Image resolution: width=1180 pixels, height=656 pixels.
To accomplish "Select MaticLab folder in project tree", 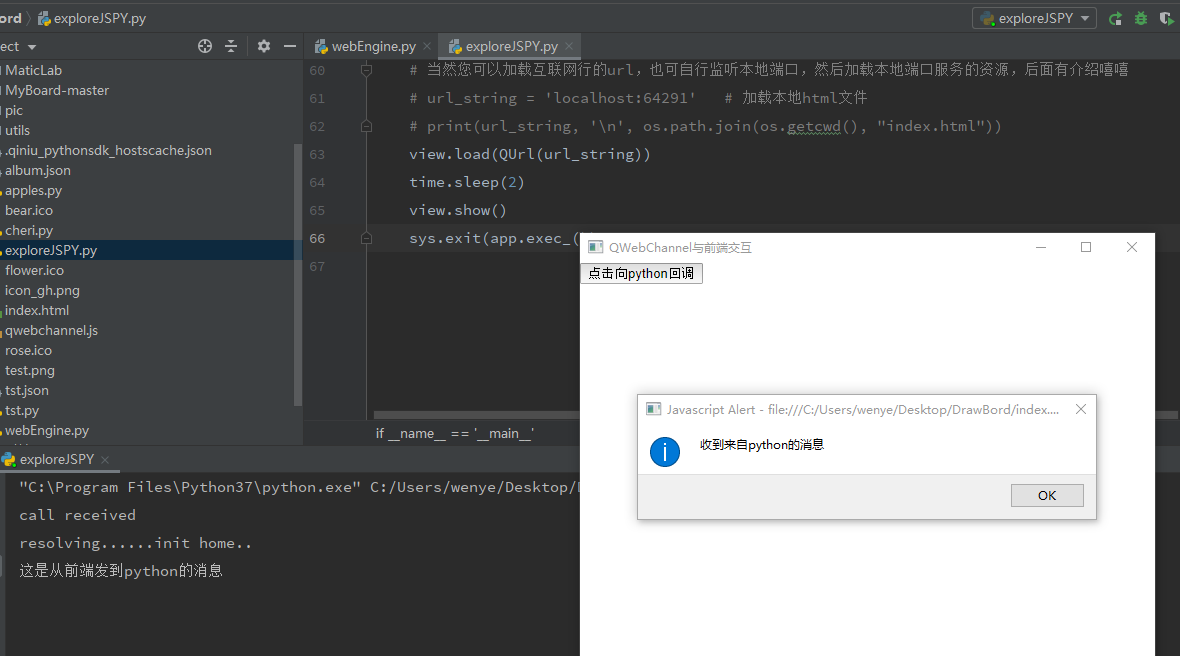I will coord(34,70).
